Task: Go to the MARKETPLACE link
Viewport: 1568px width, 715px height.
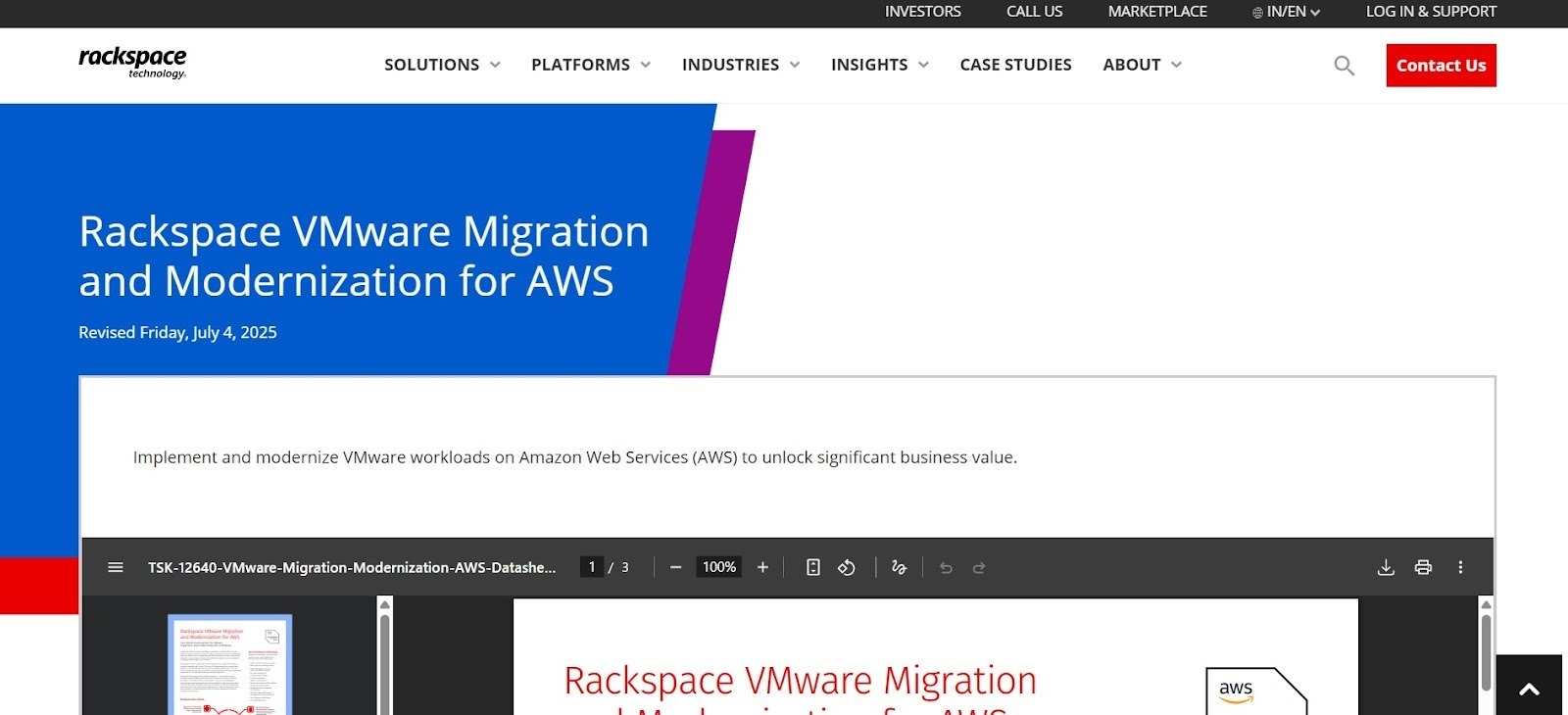Action: pyautogui.click(x=1157, y=12)
